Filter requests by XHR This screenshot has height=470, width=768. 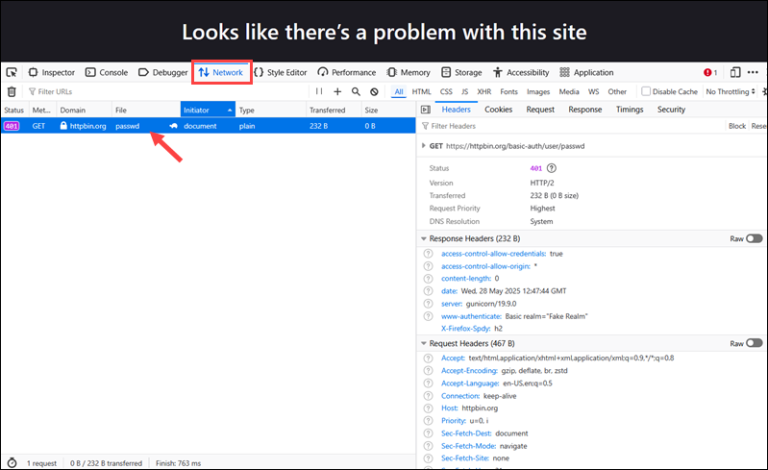[x=484, y=92]
